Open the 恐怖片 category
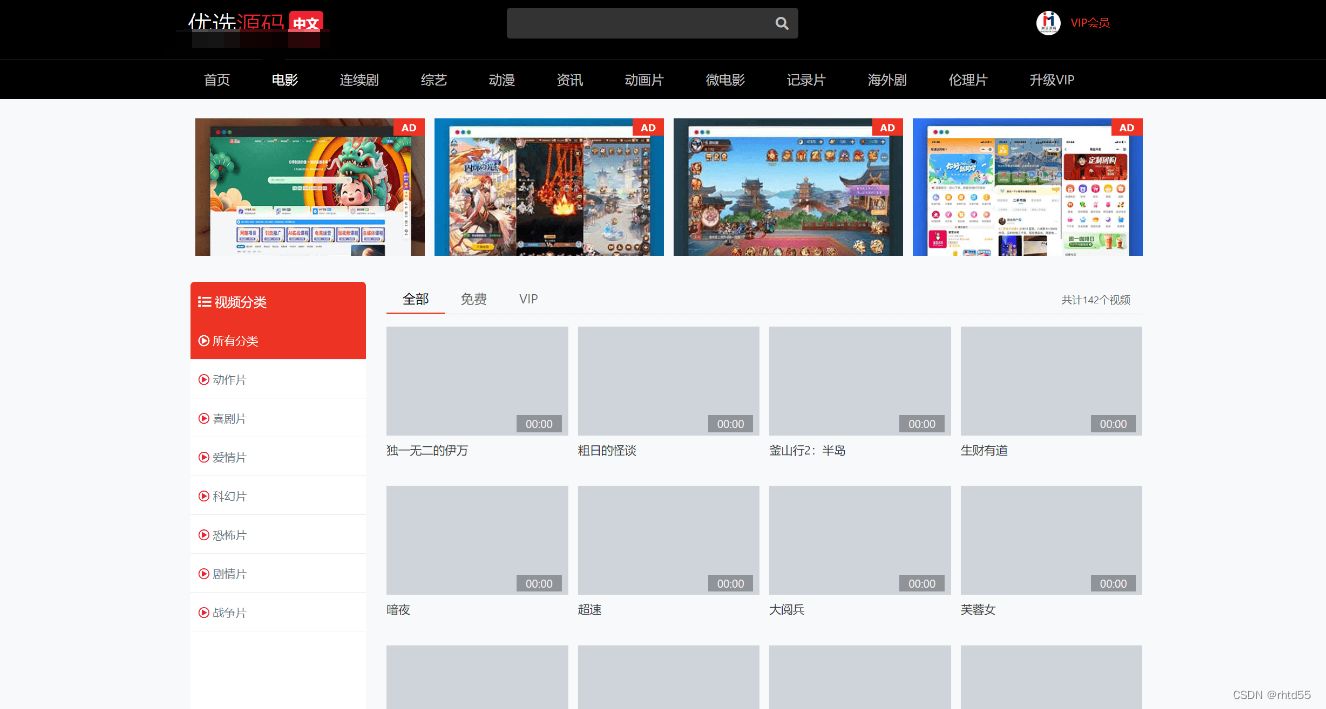1326x709 pixels. [229, 536]
